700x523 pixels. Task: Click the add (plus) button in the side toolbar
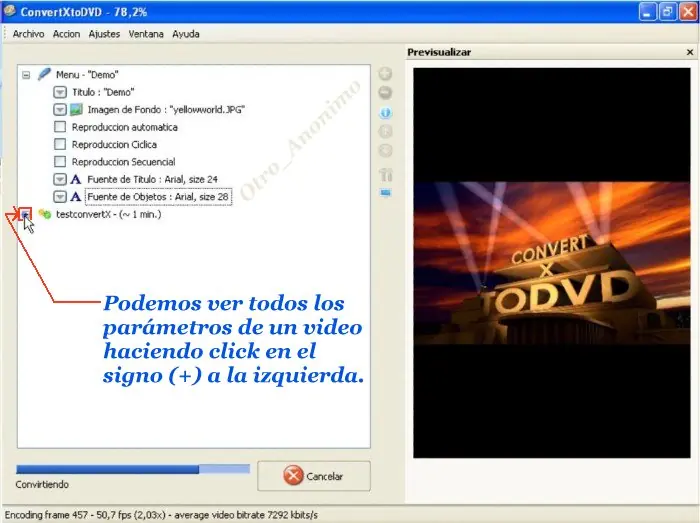click(385, 74)
